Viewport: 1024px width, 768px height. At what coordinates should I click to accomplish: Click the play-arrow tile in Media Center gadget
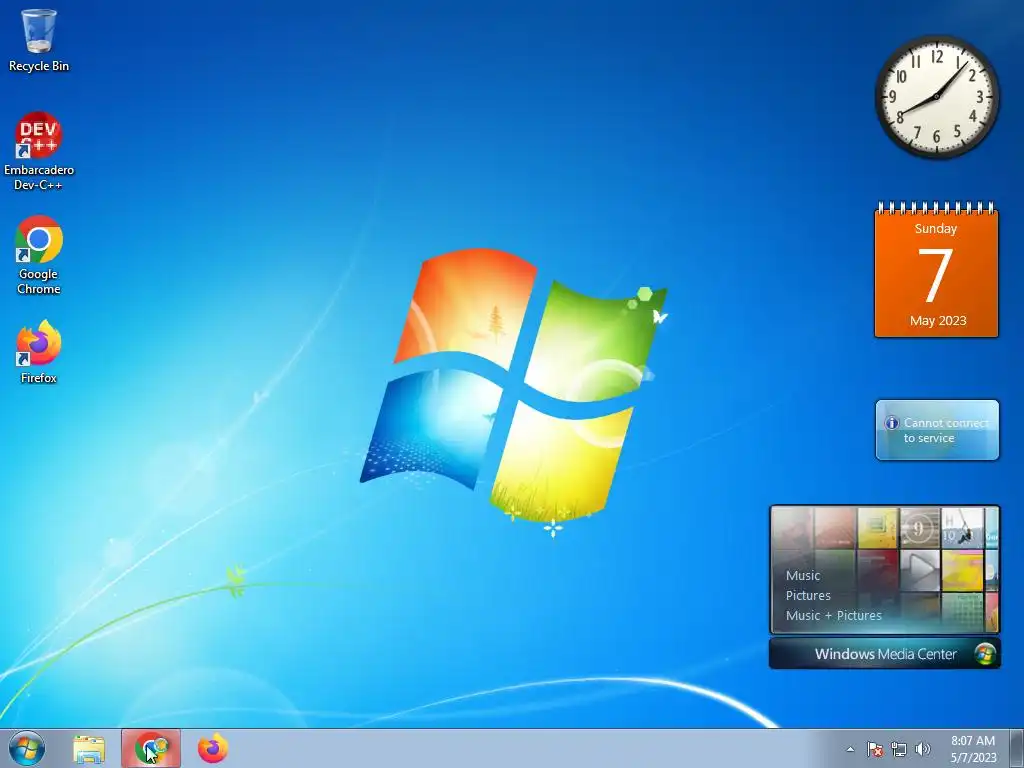(x=920, y=569)
